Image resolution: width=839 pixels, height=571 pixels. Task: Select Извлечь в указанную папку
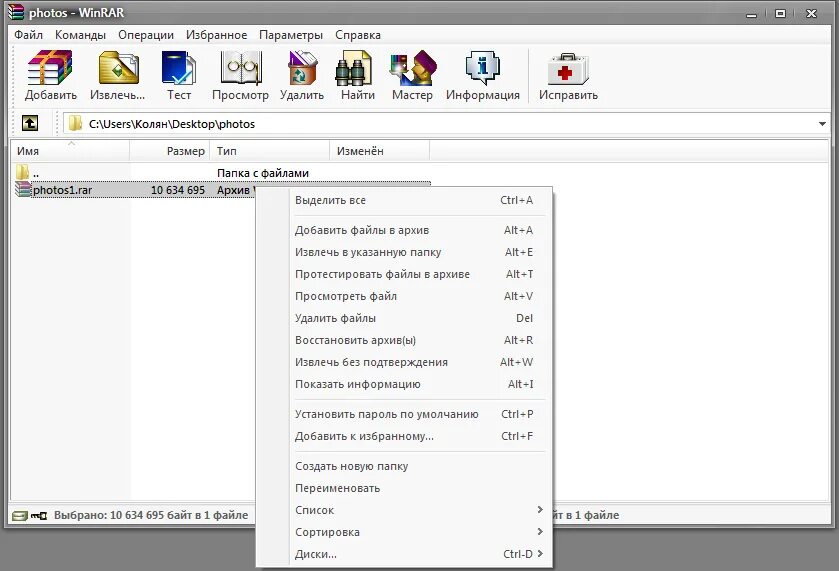414,252
